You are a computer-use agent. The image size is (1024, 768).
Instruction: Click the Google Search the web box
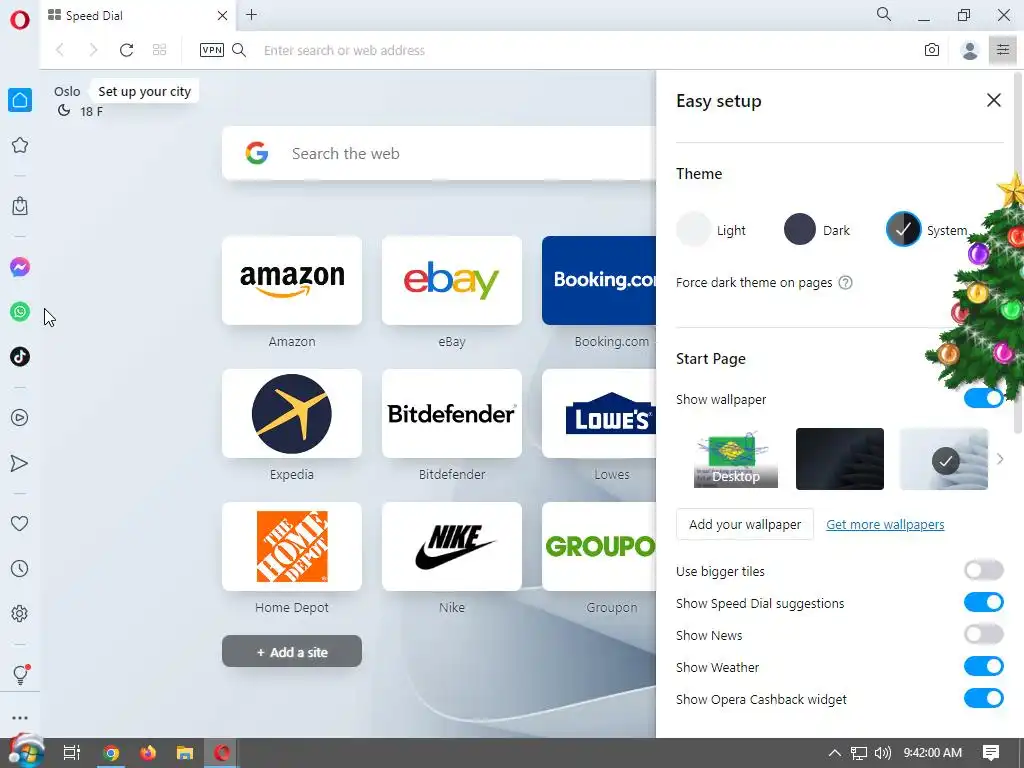[x=439, y=153]
